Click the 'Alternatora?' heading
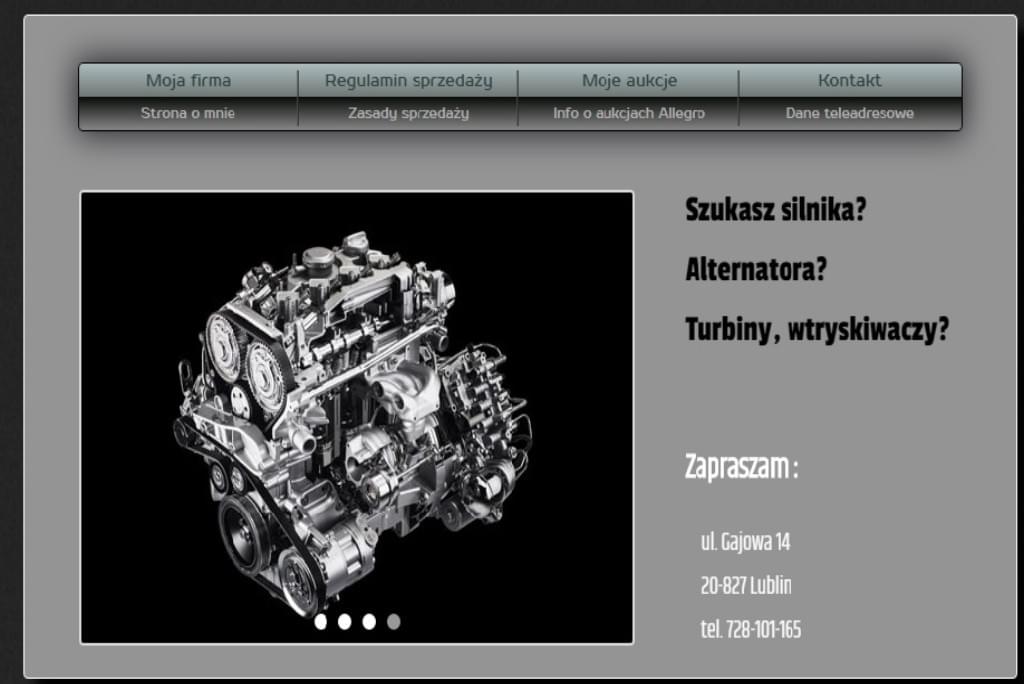Viewport: 1024px width, 684px height. (x=756, y=269)
